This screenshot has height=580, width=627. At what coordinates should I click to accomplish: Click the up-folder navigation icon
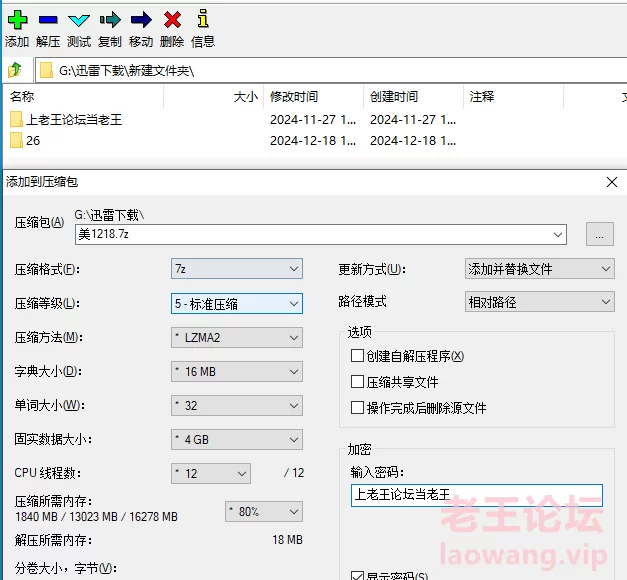pos(15,70)
